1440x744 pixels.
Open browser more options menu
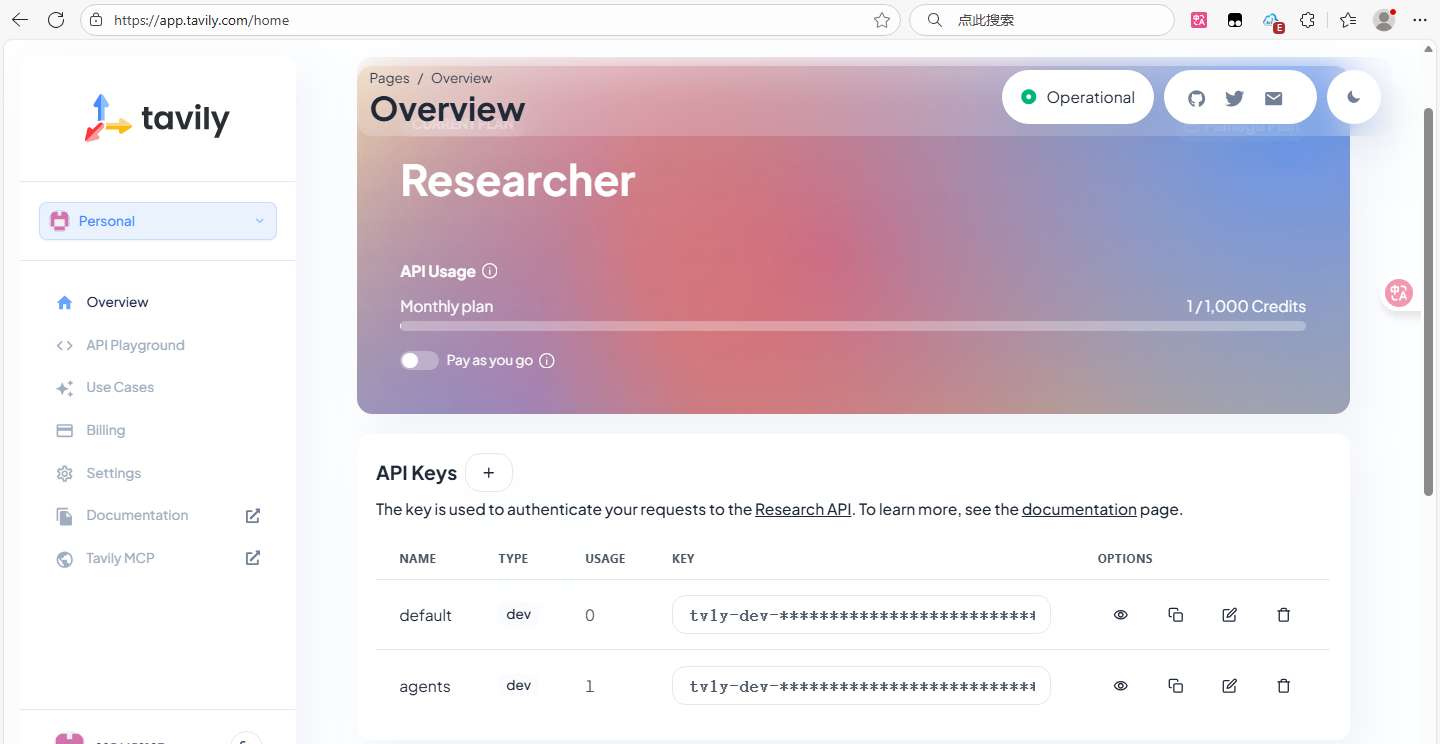tap(1420, 20)
